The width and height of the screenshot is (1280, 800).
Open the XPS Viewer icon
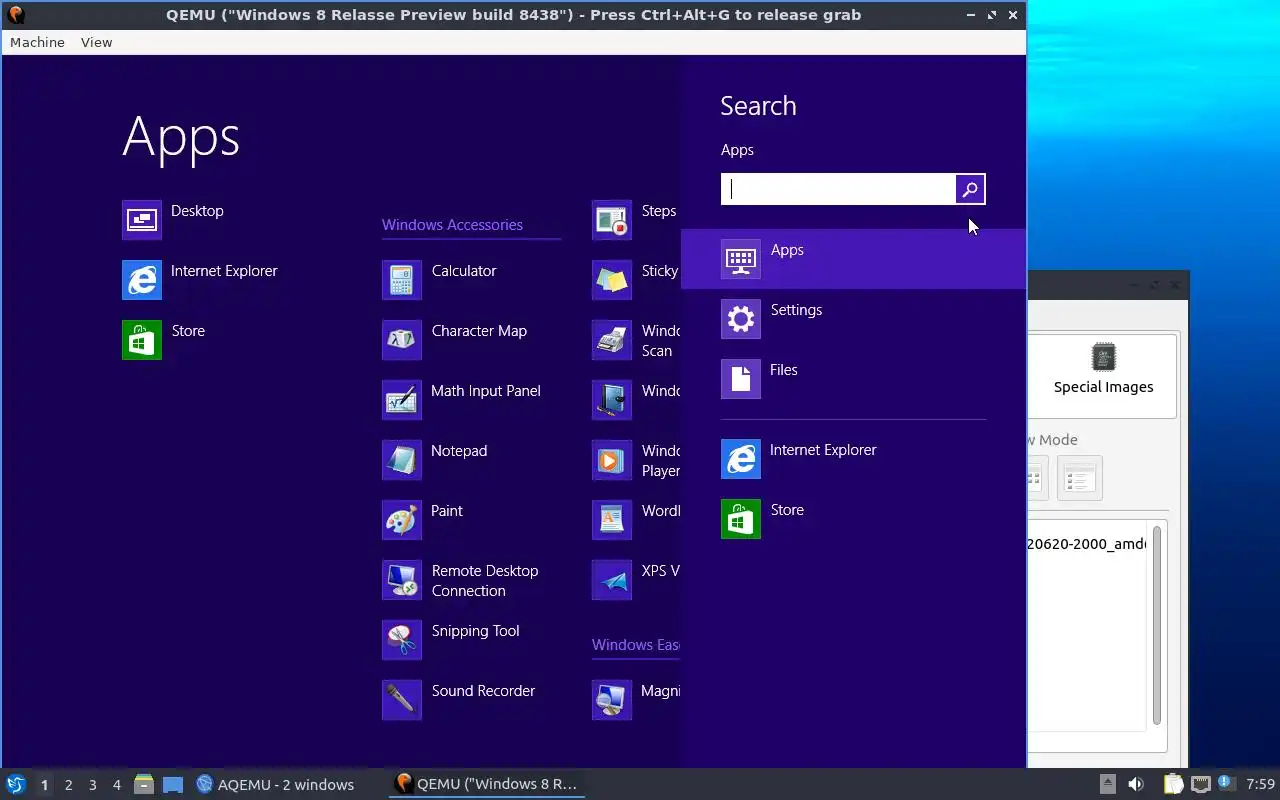tap(612, 580)
